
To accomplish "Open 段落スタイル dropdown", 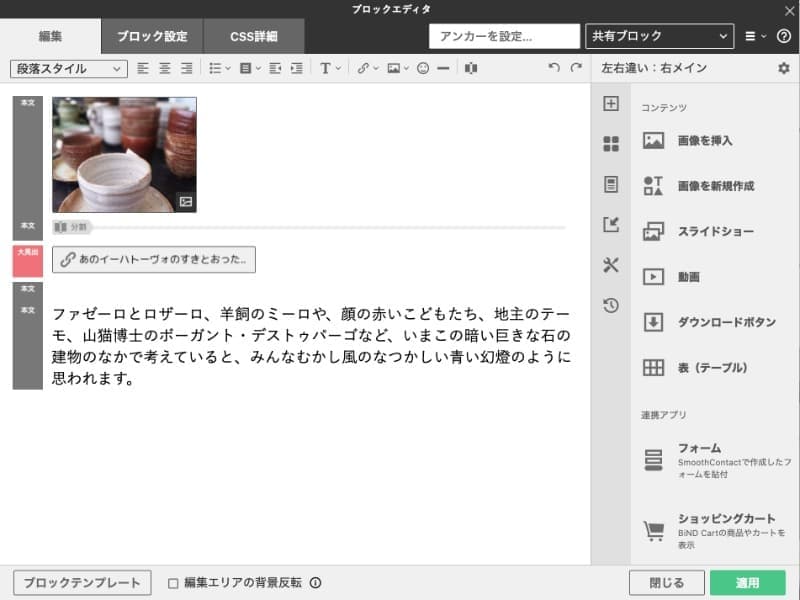I will point(68,68).
